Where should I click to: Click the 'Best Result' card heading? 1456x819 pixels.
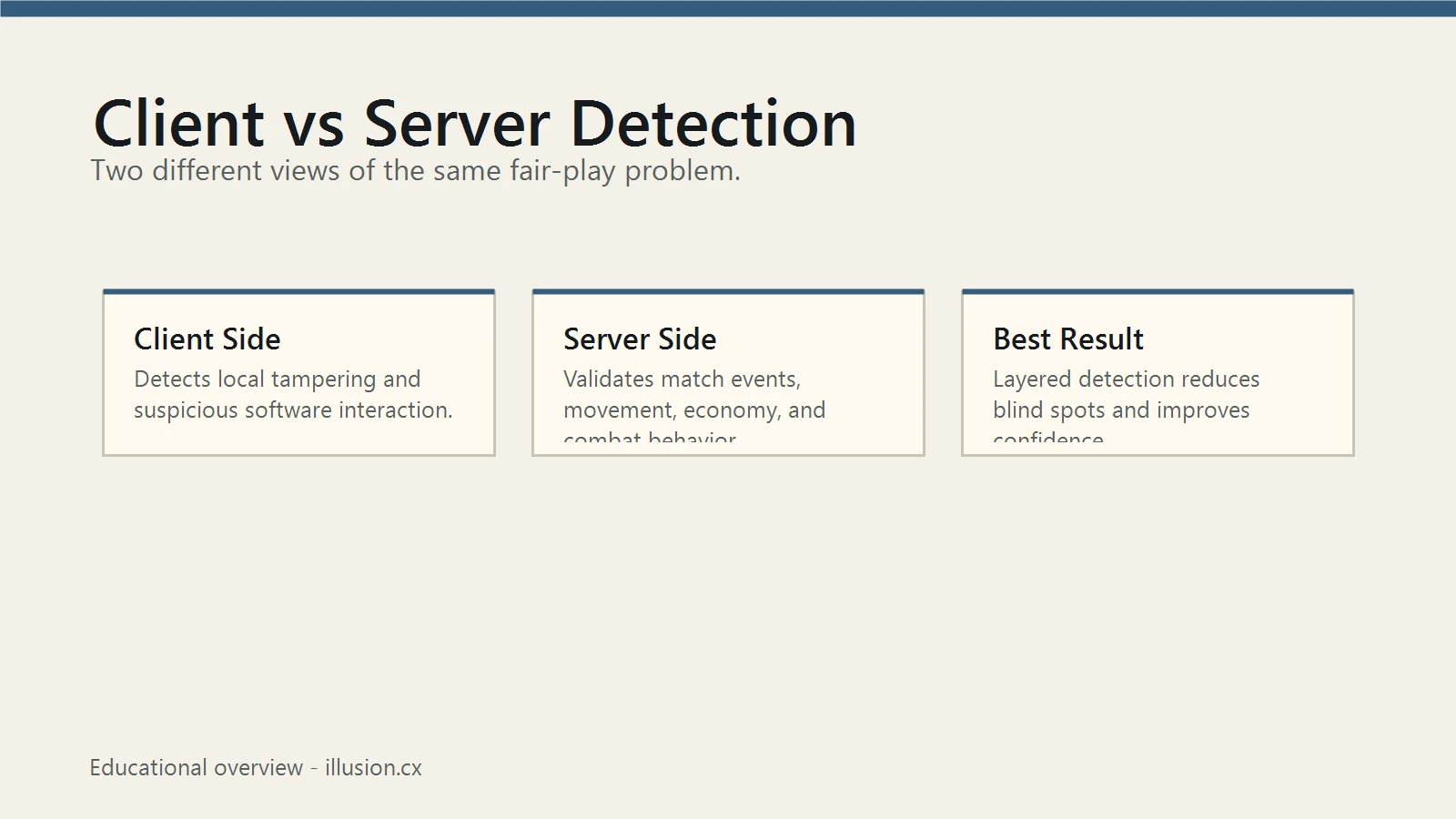coord(1068,339)
